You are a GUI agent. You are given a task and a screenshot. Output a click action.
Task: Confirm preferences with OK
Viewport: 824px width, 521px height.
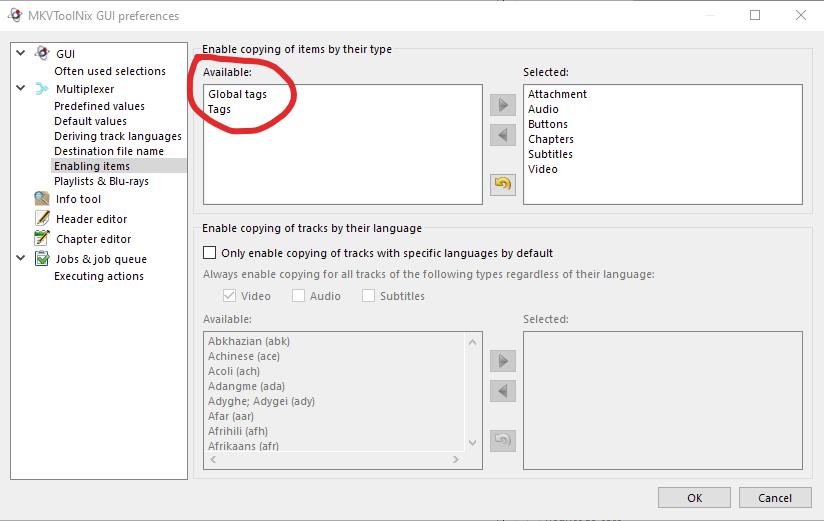[x=694, y=498]
